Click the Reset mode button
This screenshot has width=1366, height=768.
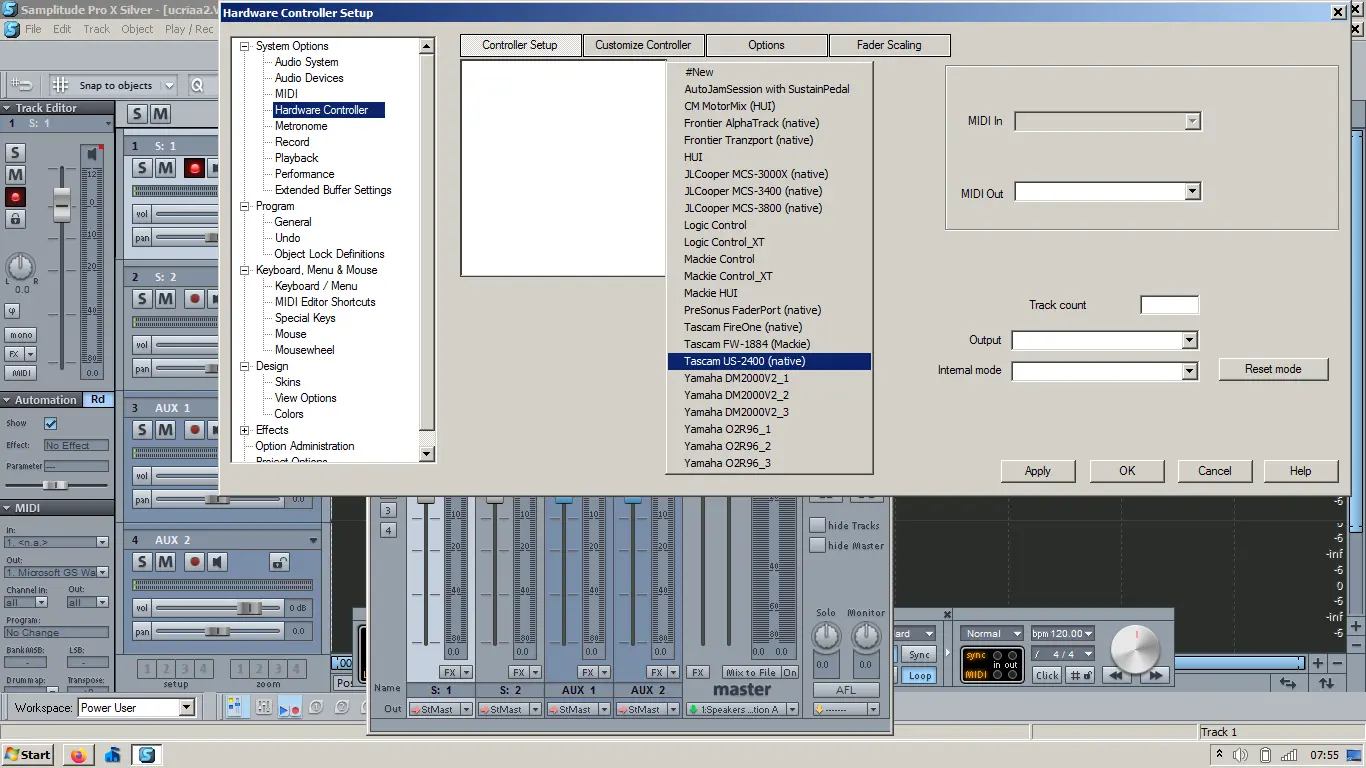tap(1272, 369)
